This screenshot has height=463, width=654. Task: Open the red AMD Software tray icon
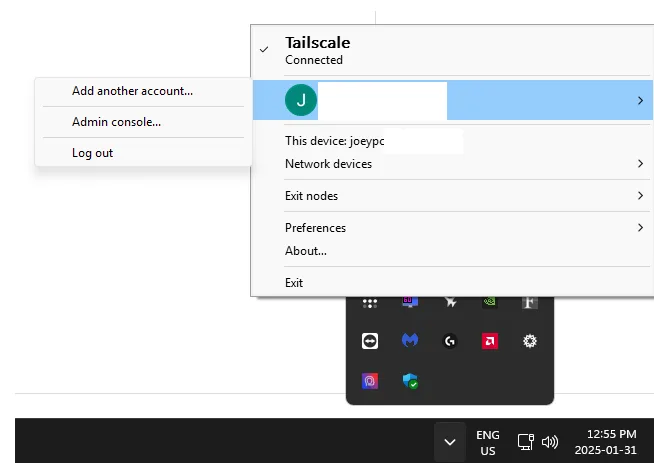[490, 341]
